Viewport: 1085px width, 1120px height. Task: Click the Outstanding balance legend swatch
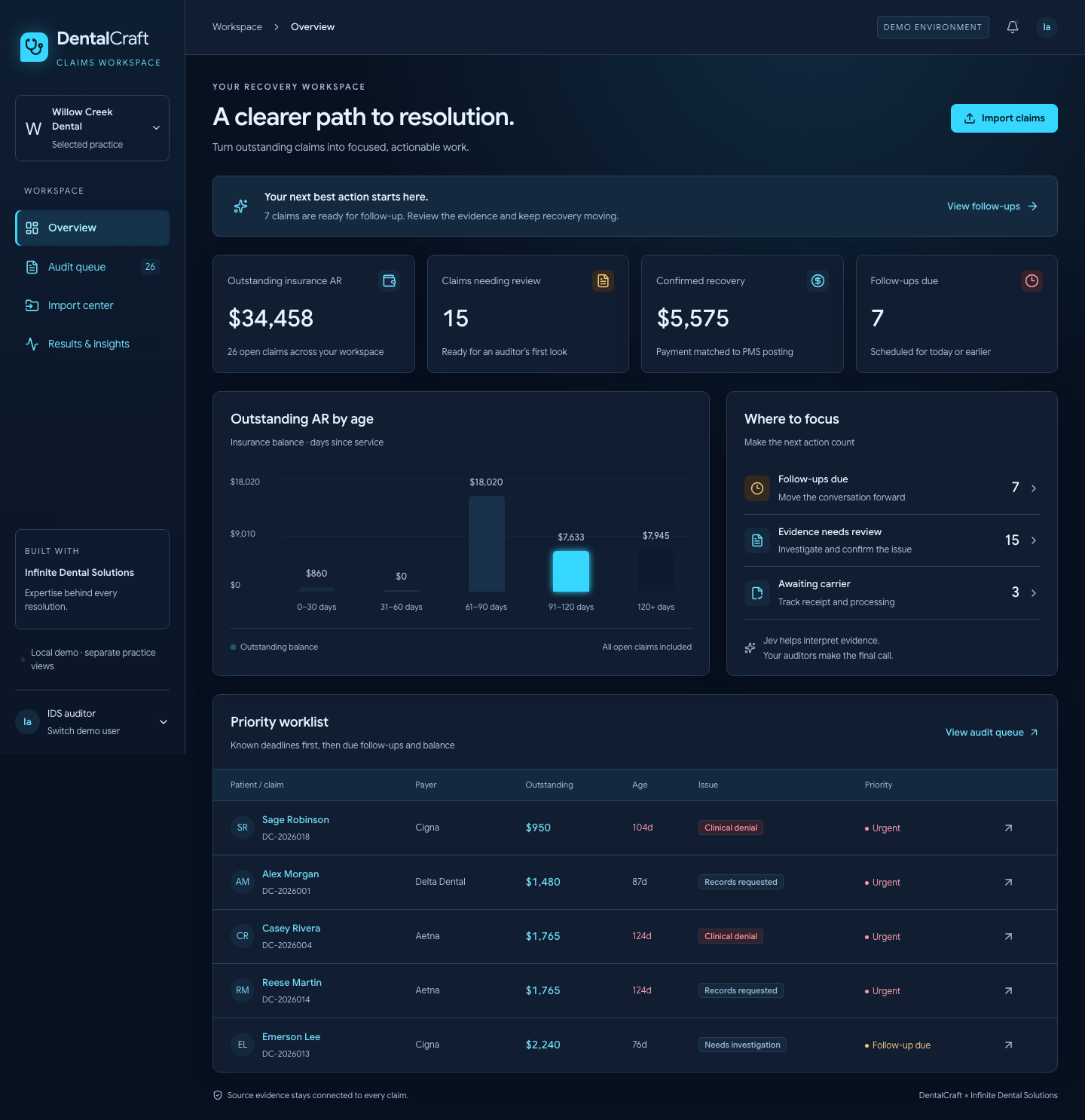(x=234, y=647)
